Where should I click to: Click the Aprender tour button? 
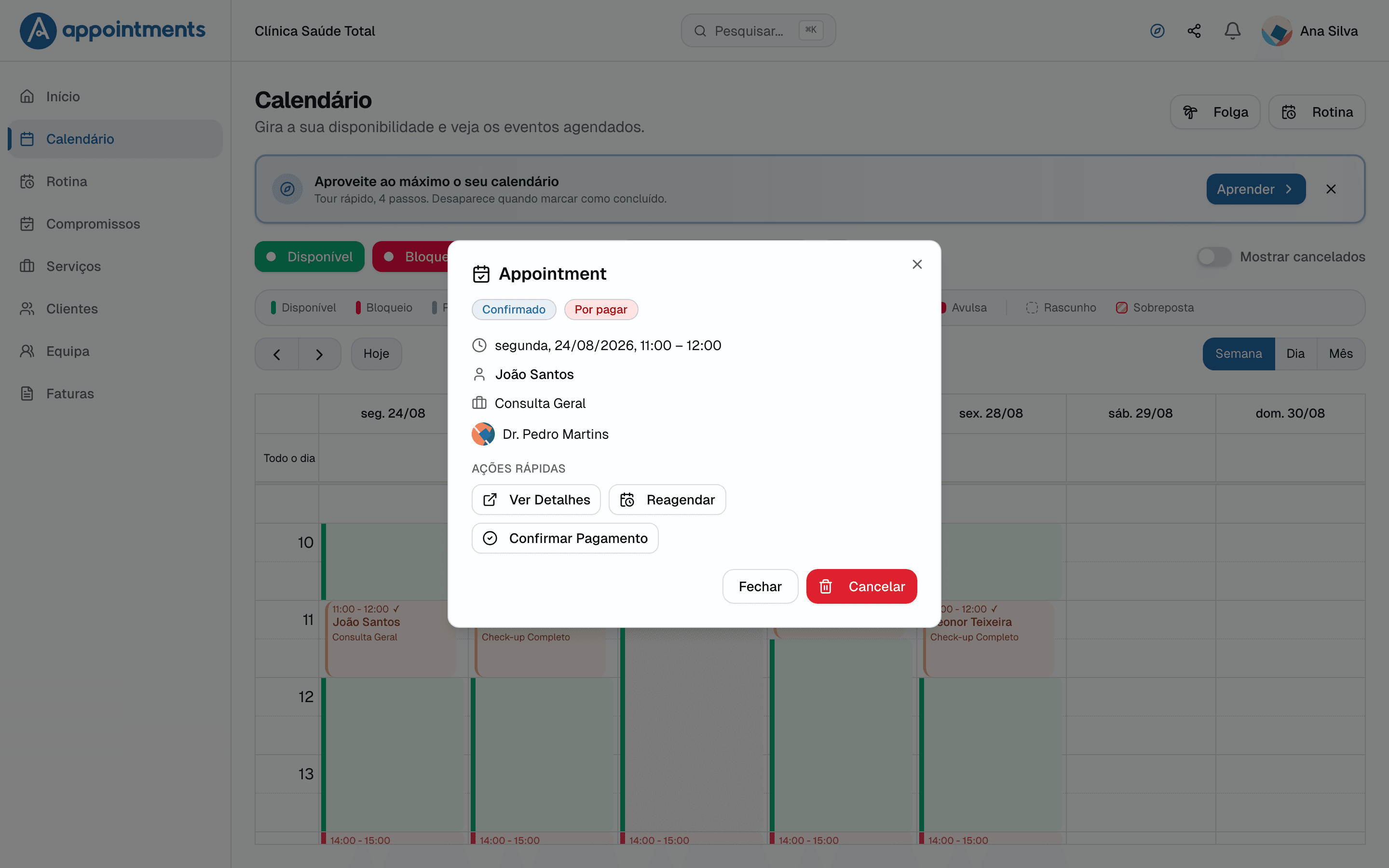tap(1256, 189)
